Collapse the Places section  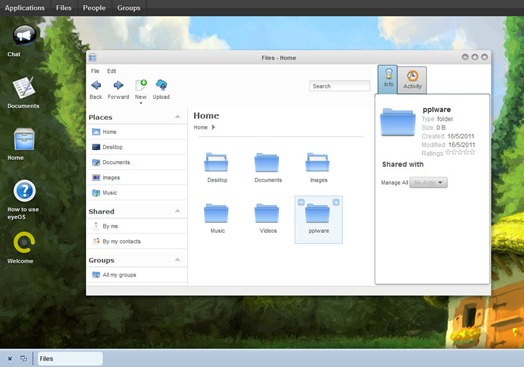click(177, 117)
